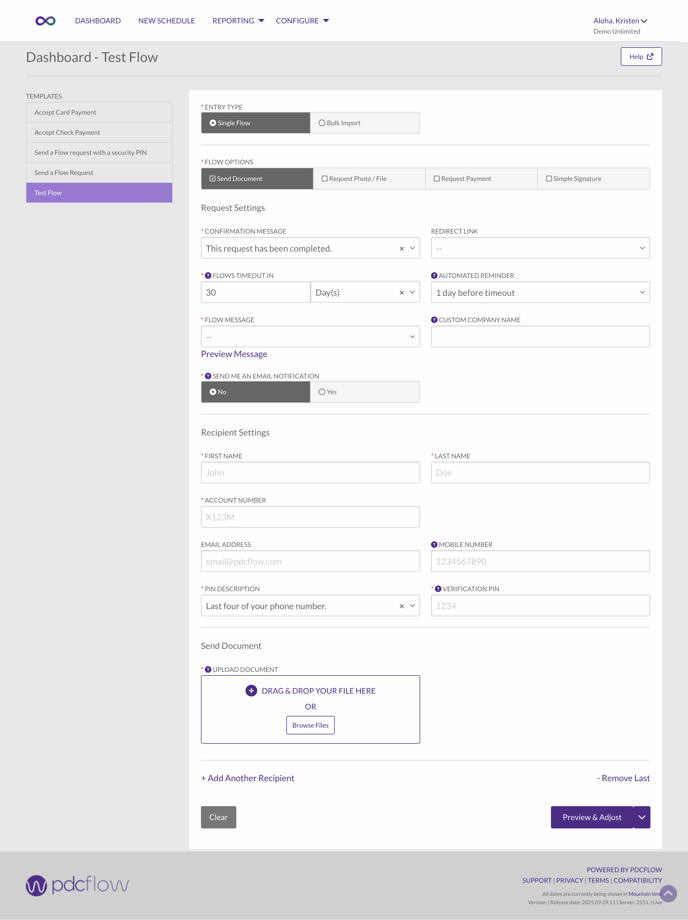The image size is (688, 920).
Task: Click the plus icon in upload area
Action: click(x=251, y=691)
